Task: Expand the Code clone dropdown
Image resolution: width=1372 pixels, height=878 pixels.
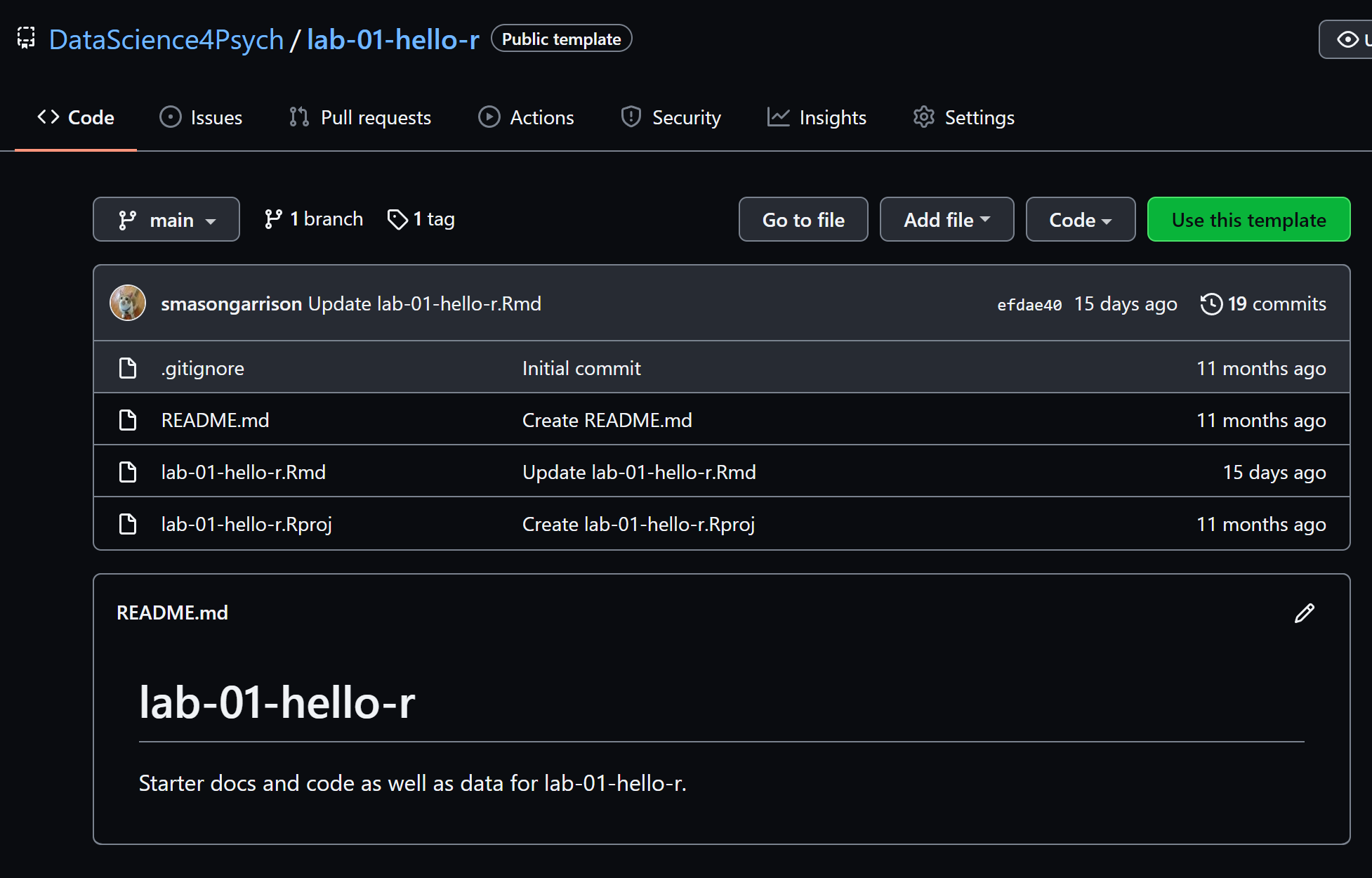Action: tap(1080, 220)
